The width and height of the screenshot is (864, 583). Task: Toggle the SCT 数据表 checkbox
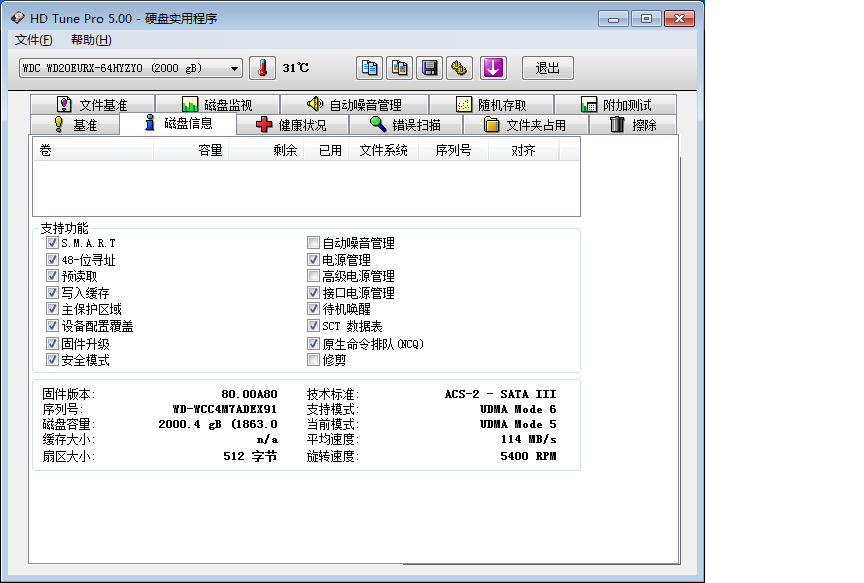(x=314, y=326)
